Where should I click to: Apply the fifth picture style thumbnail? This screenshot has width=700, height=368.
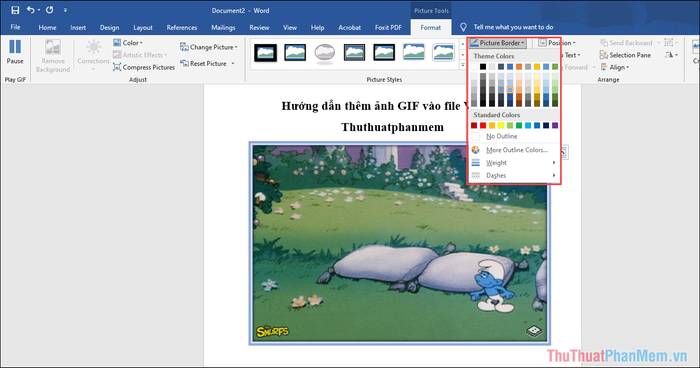384,52
